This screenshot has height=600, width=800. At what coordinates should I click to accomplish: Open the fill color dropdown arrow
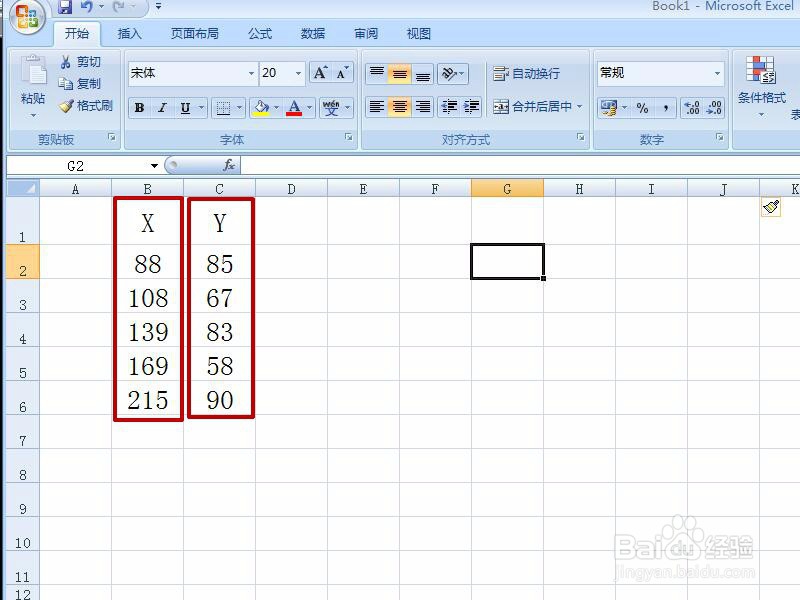276,107
